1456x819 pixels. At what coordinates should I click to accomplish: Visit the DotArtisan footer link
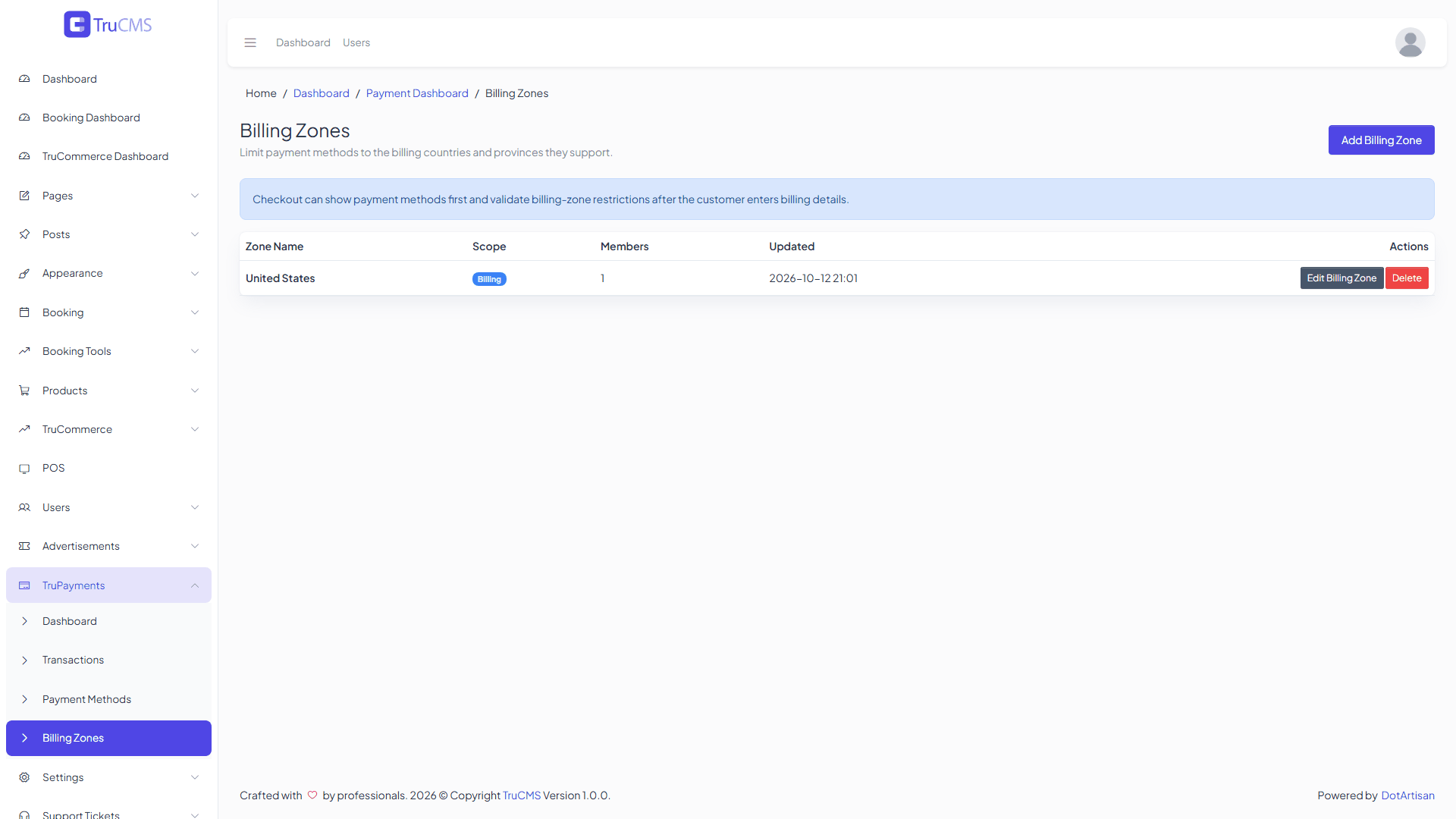1407,795
